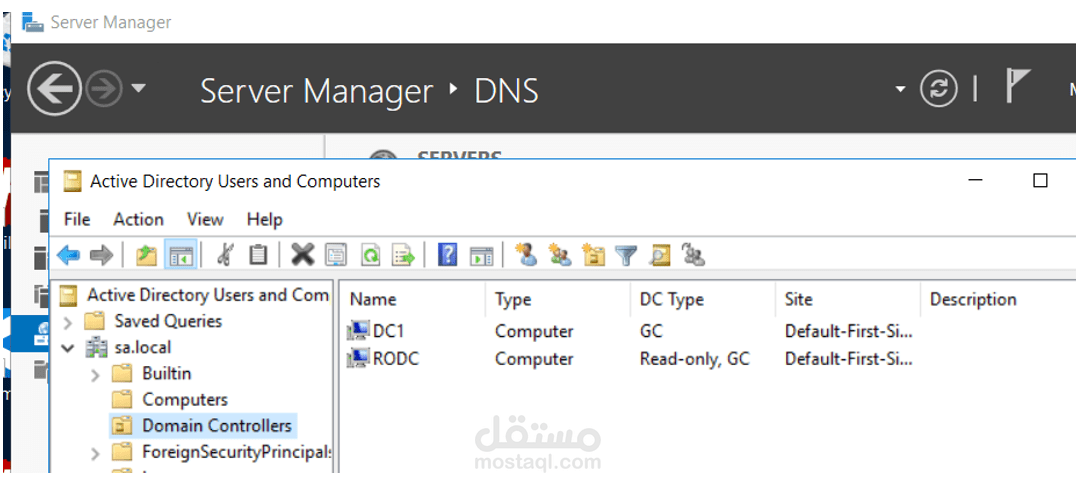Viewport: 1076px width, 483px height.
Task: Go up one level with folder icon
Action: (x=146, y=256)
